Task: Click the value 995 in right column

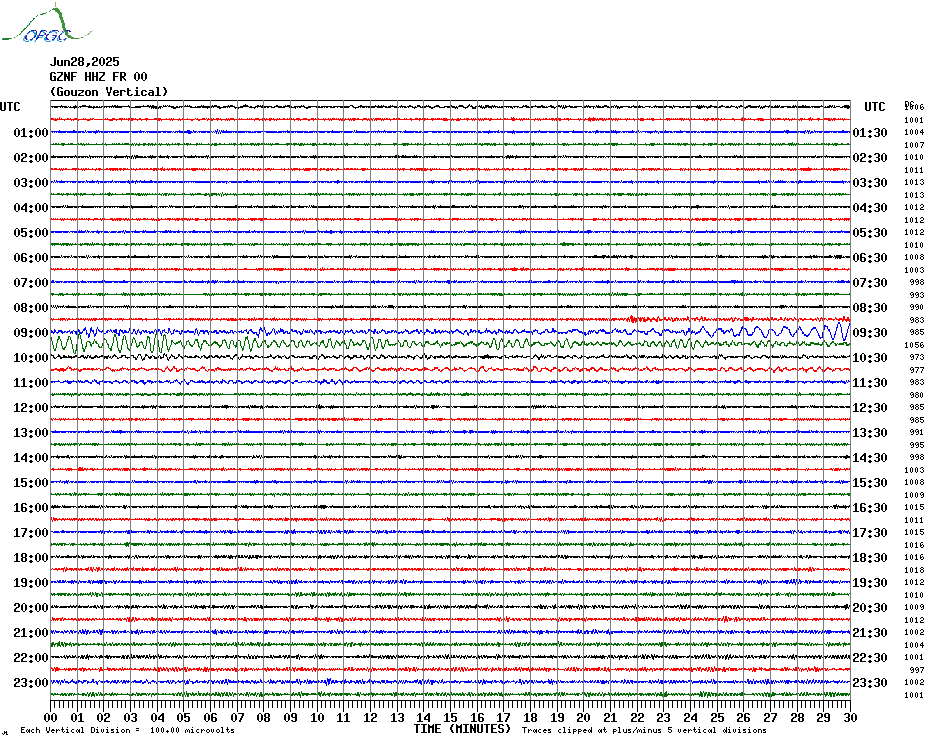Action: (917, 445)
